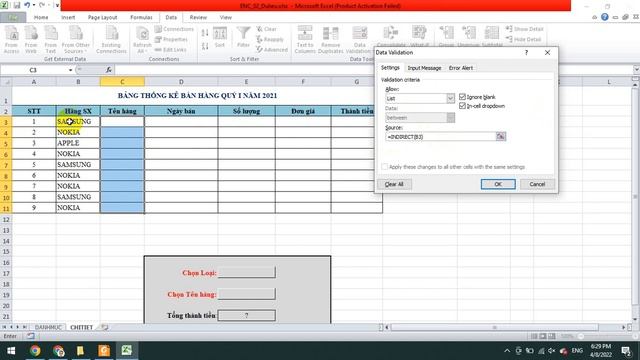The image size is (640, 360).
Task: Click the Source formula input field
Action: [x=440, y=137]
